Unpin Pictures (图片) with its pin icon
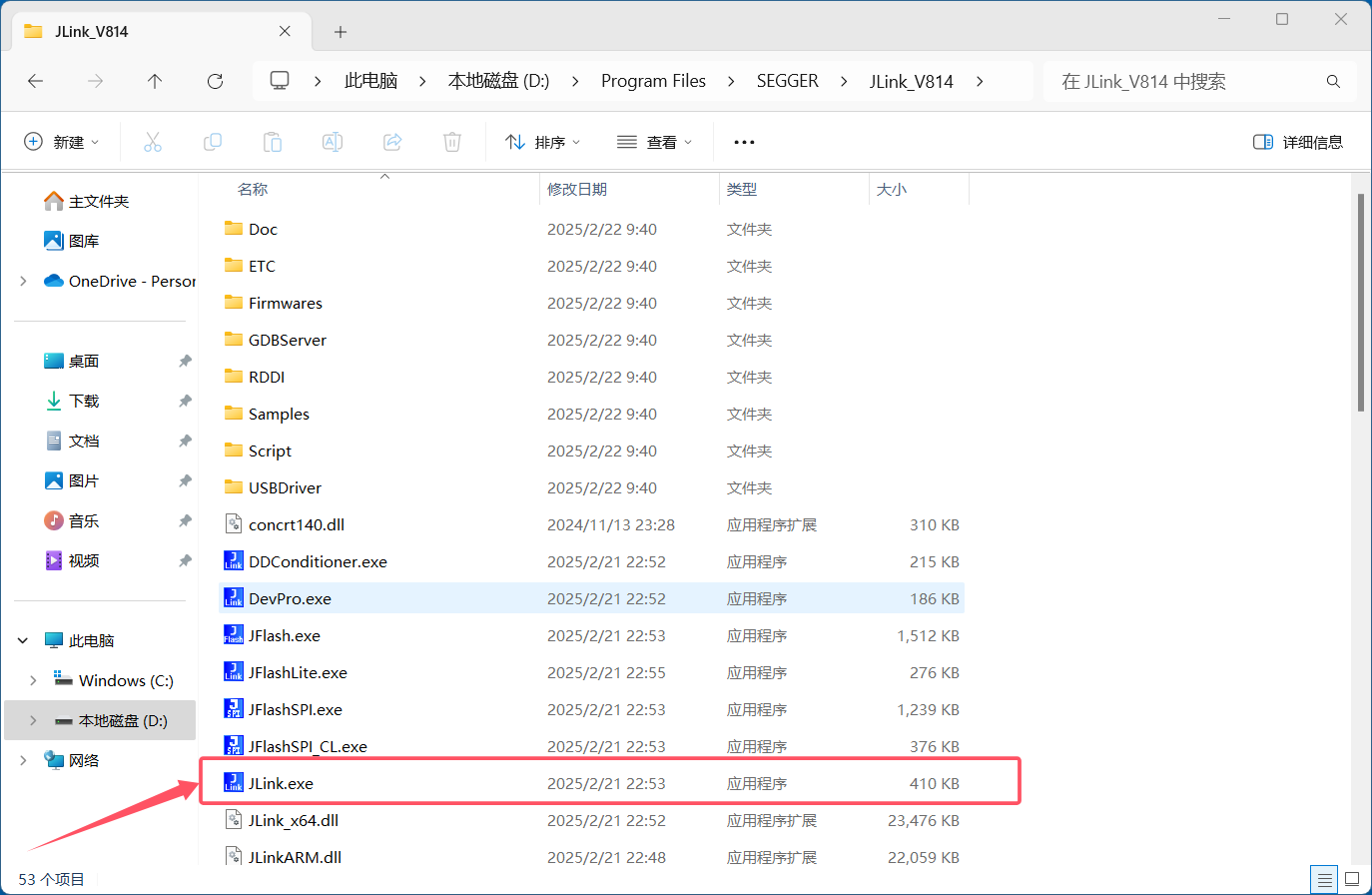 pos(185,480)
